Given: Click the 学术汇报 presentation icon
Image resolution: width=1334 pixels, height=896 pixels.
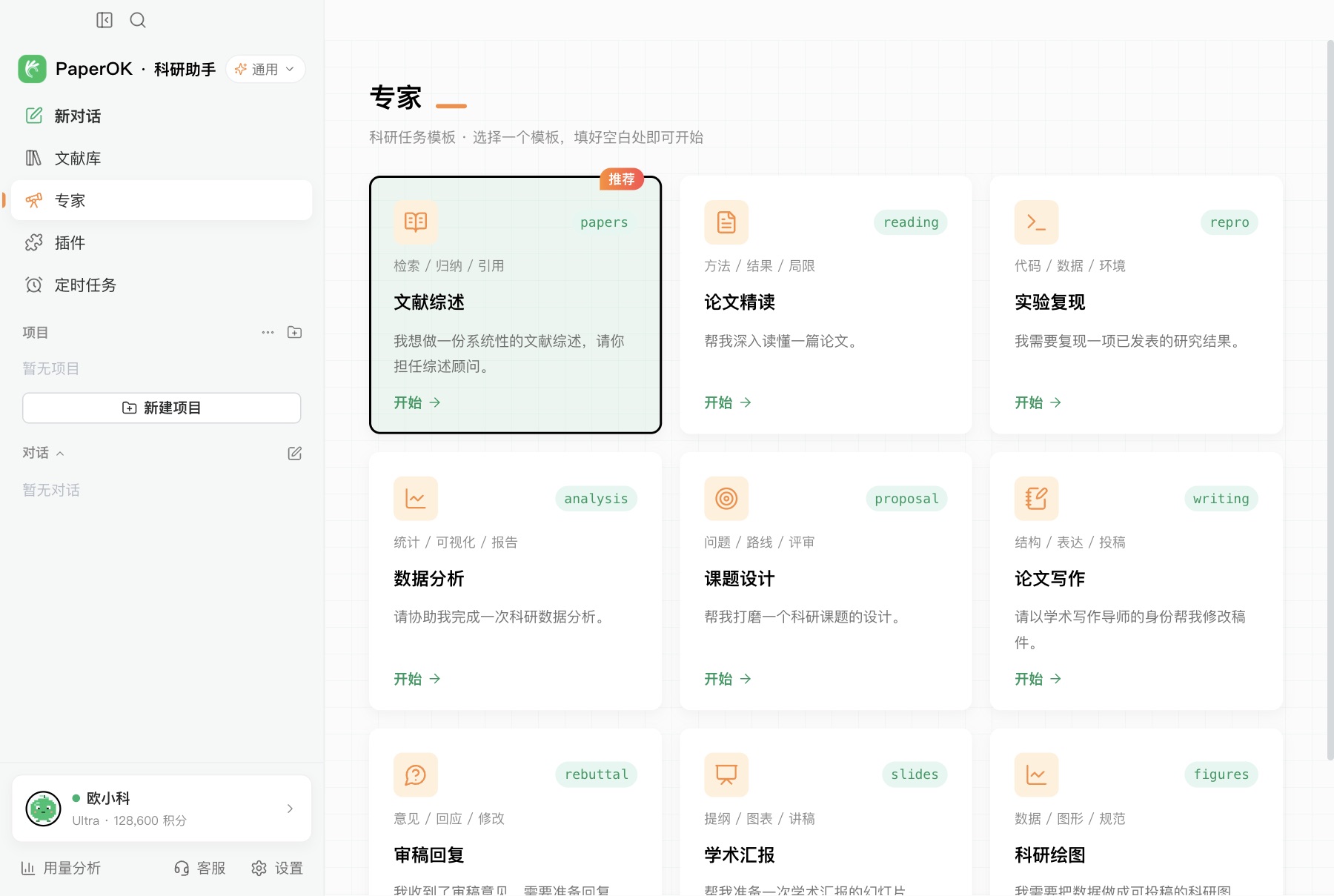Looking at the screenshot, I should [x=726, y=775].
